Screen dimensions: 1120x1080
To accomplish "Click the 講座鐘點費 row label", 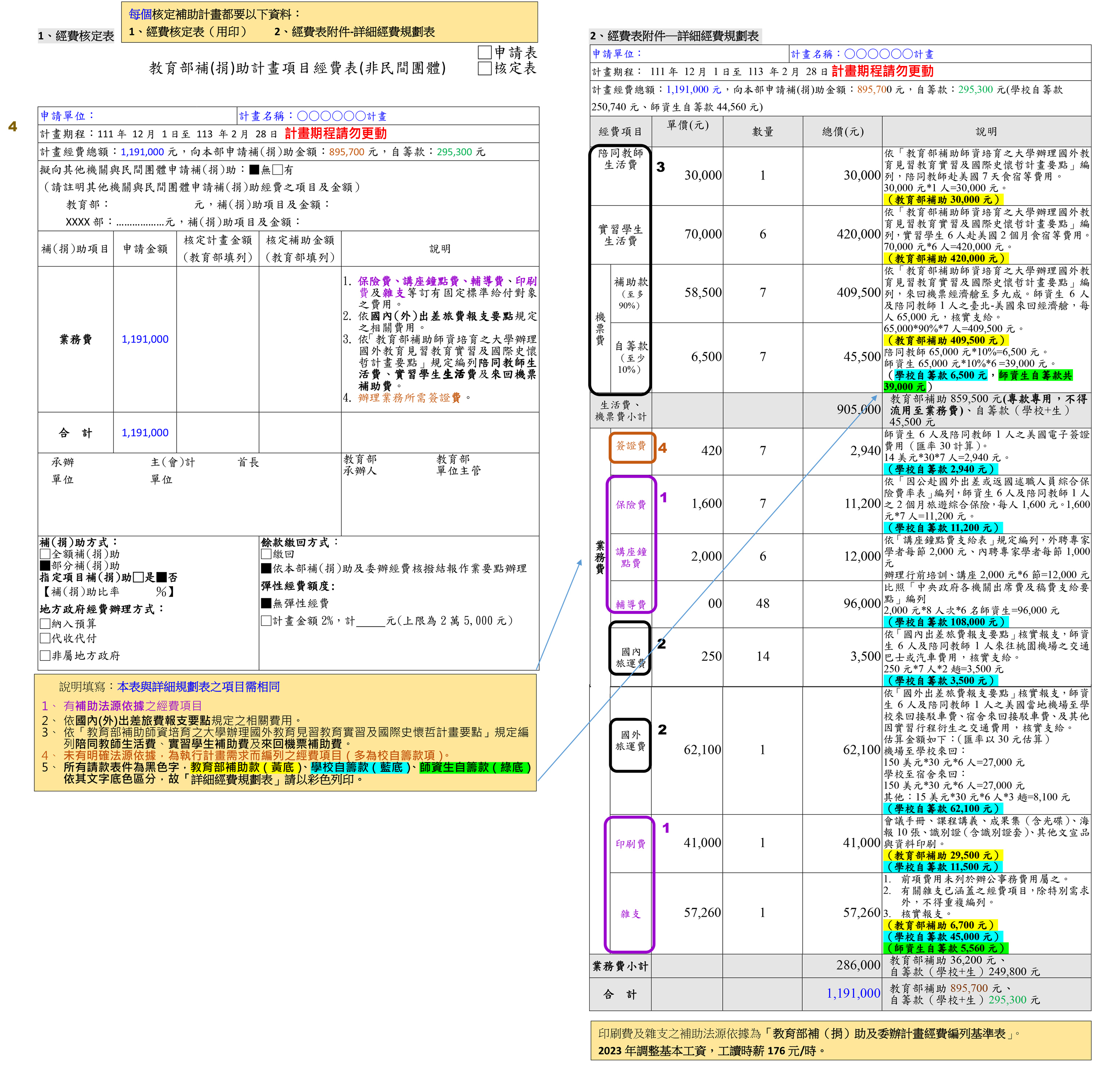I will [x=631, y=558].
